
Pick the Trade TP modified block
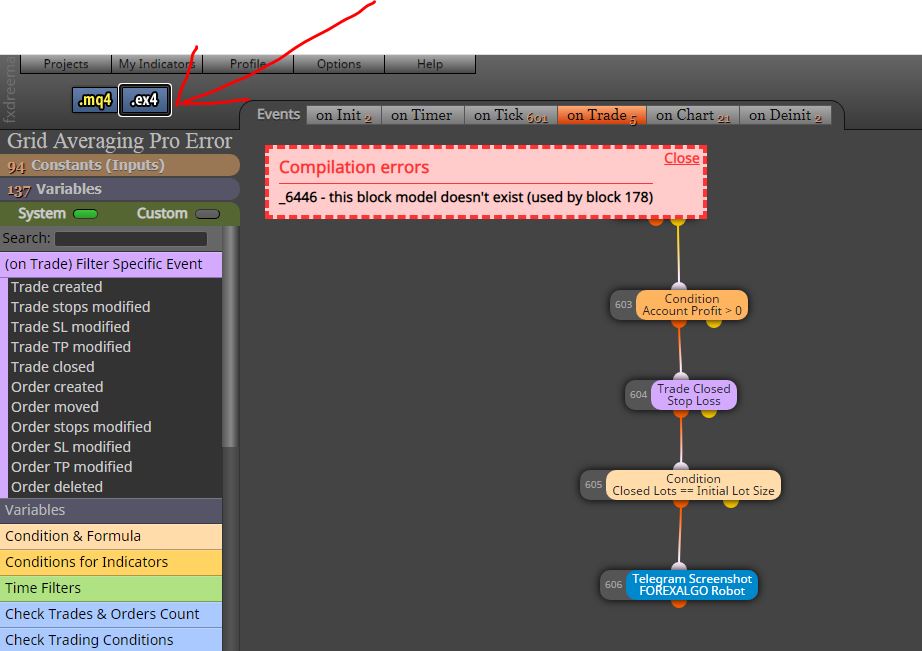[71, 347]
